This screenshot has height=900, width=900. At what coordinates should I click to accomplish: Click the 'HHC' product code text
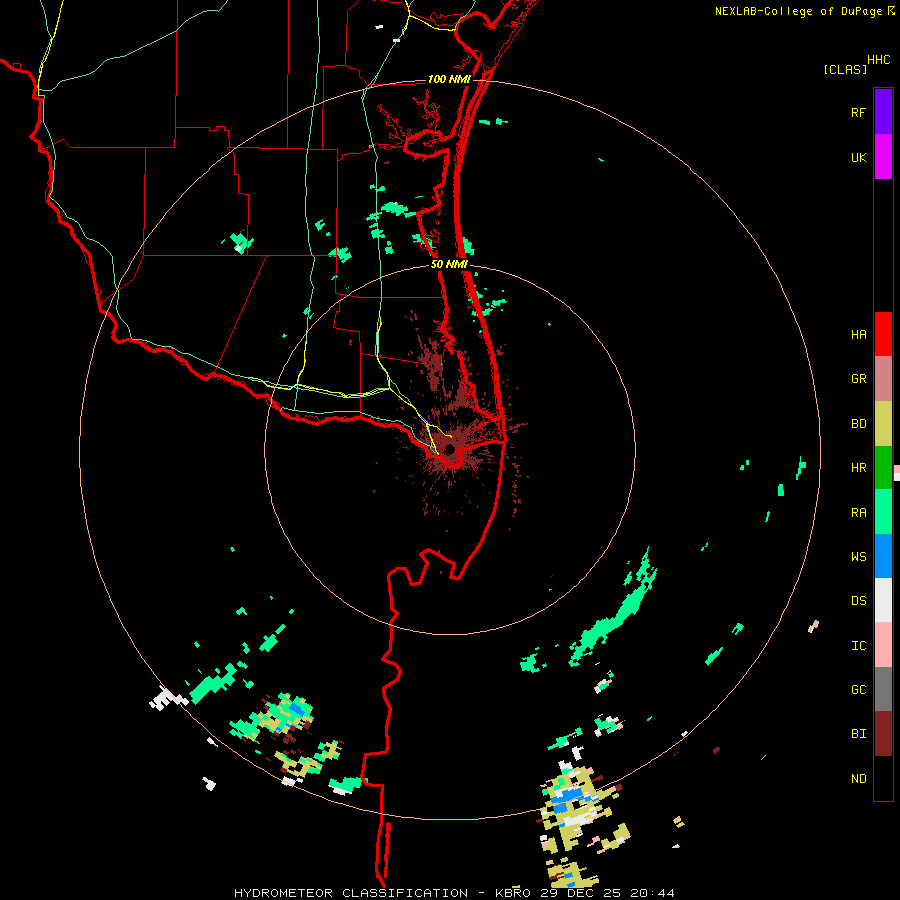pyautogui.click(x=878, y=60)
